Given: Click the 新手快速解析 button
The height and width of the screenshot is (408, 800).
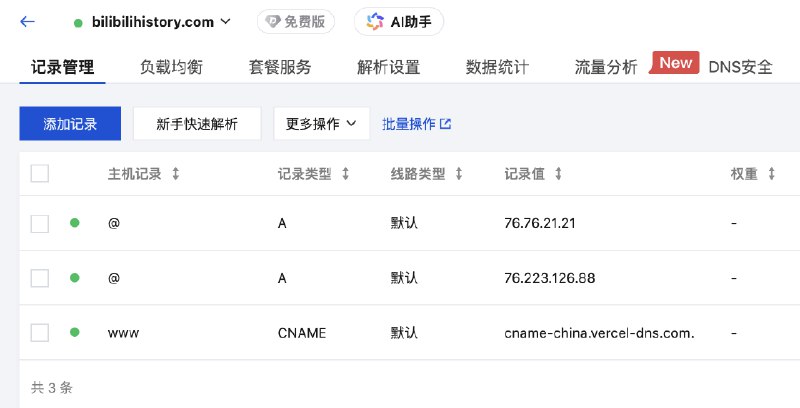Looking at the screenshot, I should (197, 123).
